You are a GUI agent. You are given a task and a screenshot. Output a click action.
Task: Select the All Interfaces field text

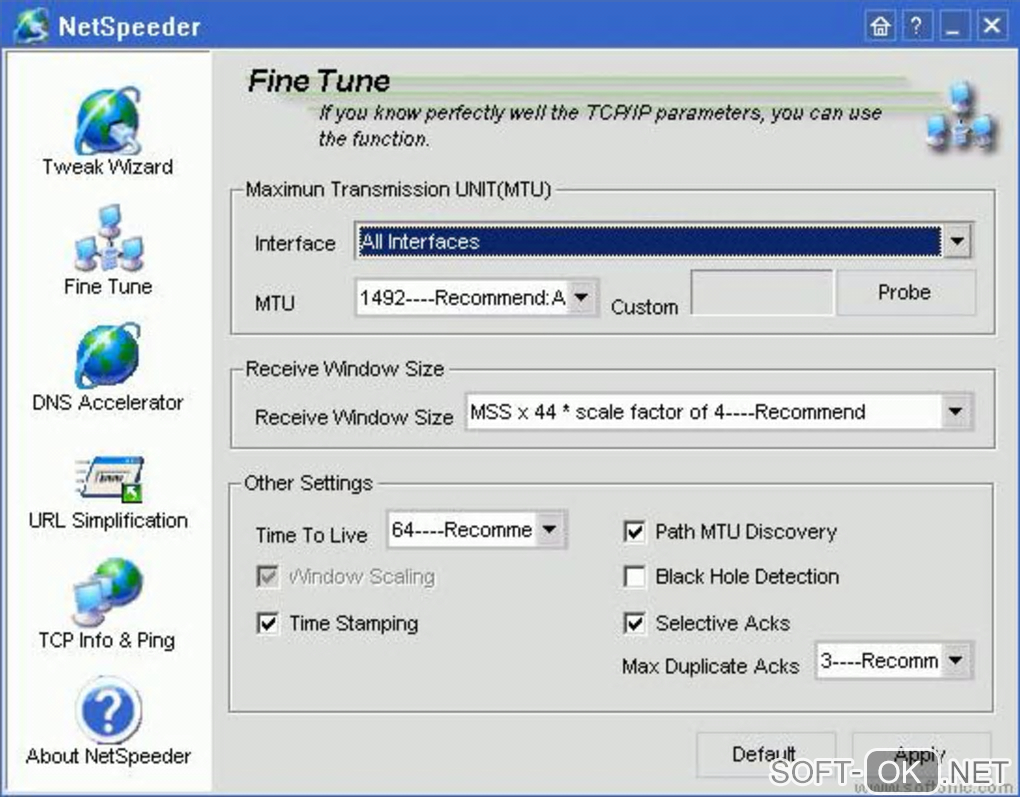[x=420, y=242]
